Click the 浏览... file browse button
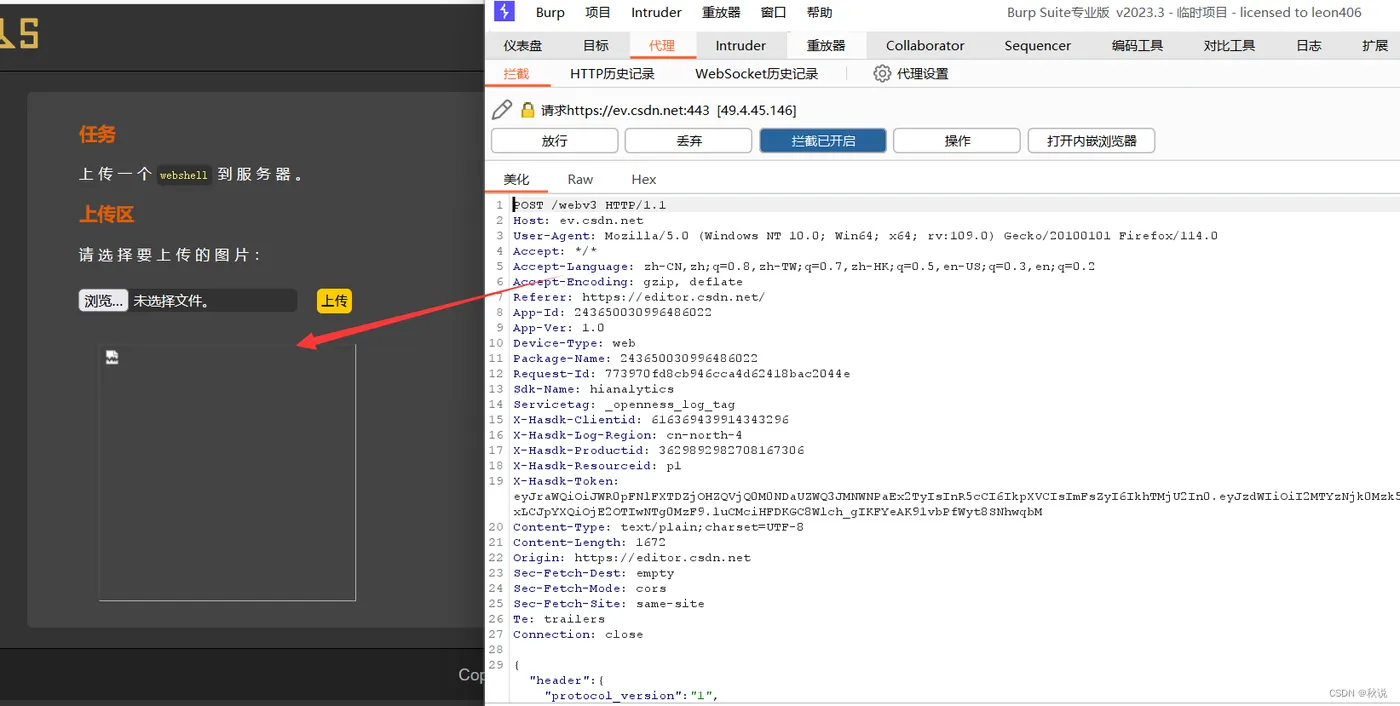The height and width of the screenshot is (706, 1400). [x=103, y=301]
